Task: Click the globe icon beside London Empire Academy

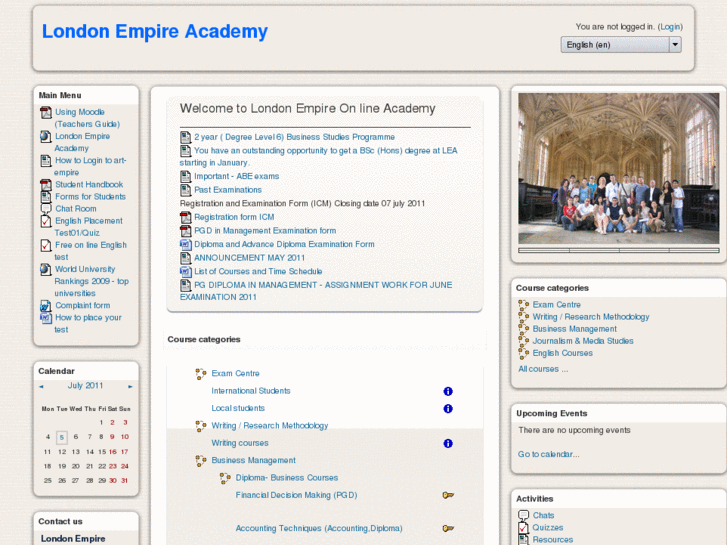Action: click(x=45, y=136)
